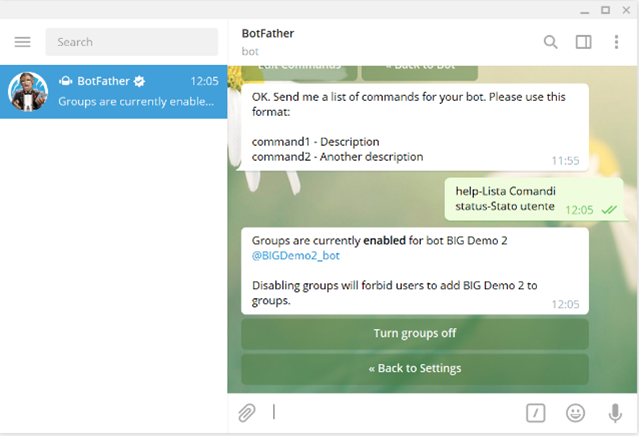The height and width of the screenshot is (436, 639).
Task: Click the paperclip attach file icon
Action: (x=247, y=413)
